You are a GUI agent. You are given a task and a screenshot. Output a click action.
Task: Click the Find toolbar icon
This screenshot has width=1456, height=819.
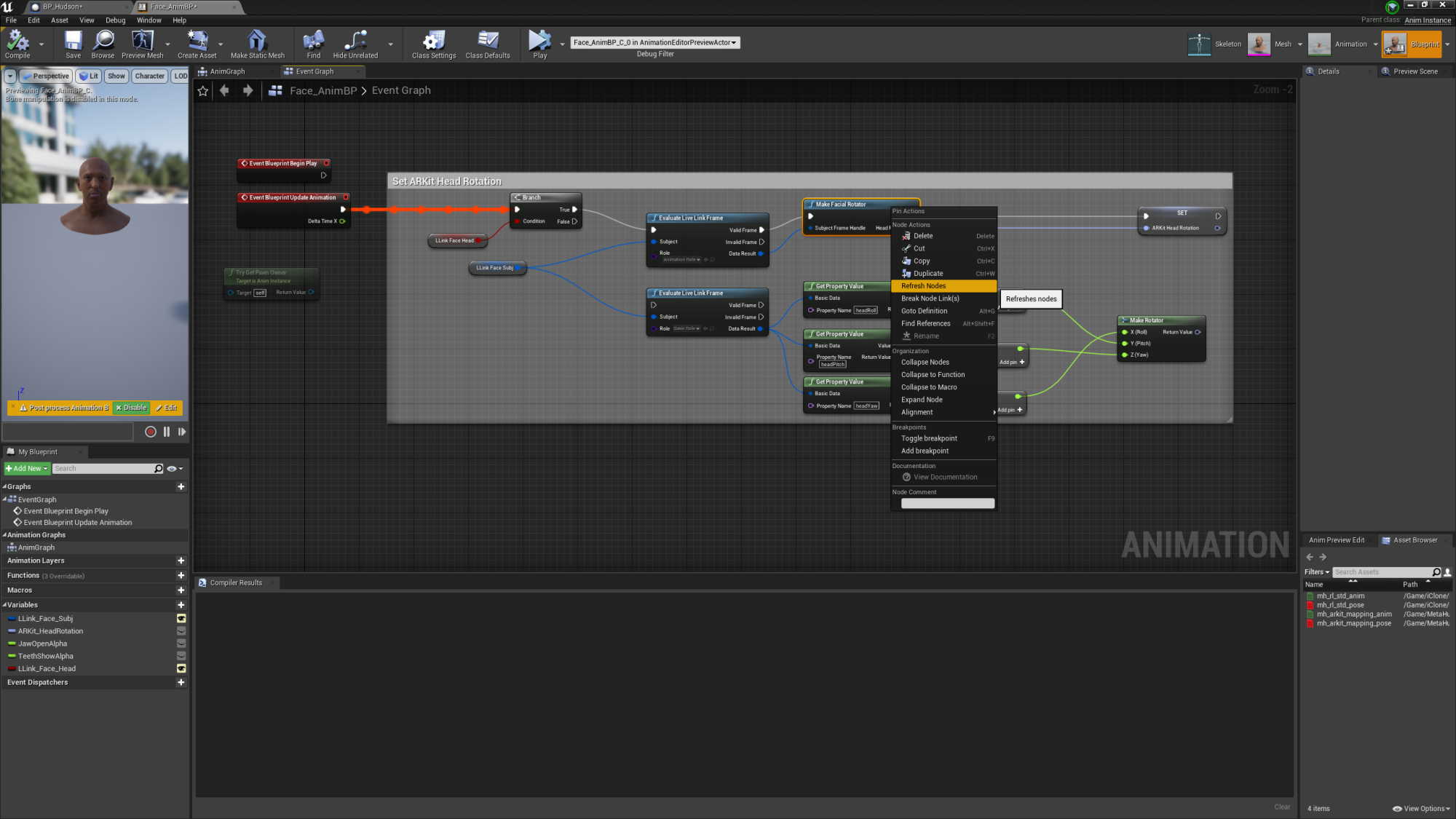pos(313,44)
